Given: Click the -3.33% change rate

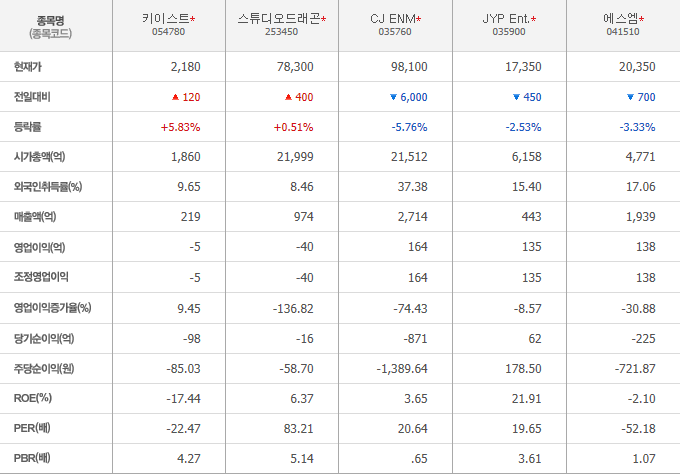Looking at the screenshot, I should coord(637,127).
